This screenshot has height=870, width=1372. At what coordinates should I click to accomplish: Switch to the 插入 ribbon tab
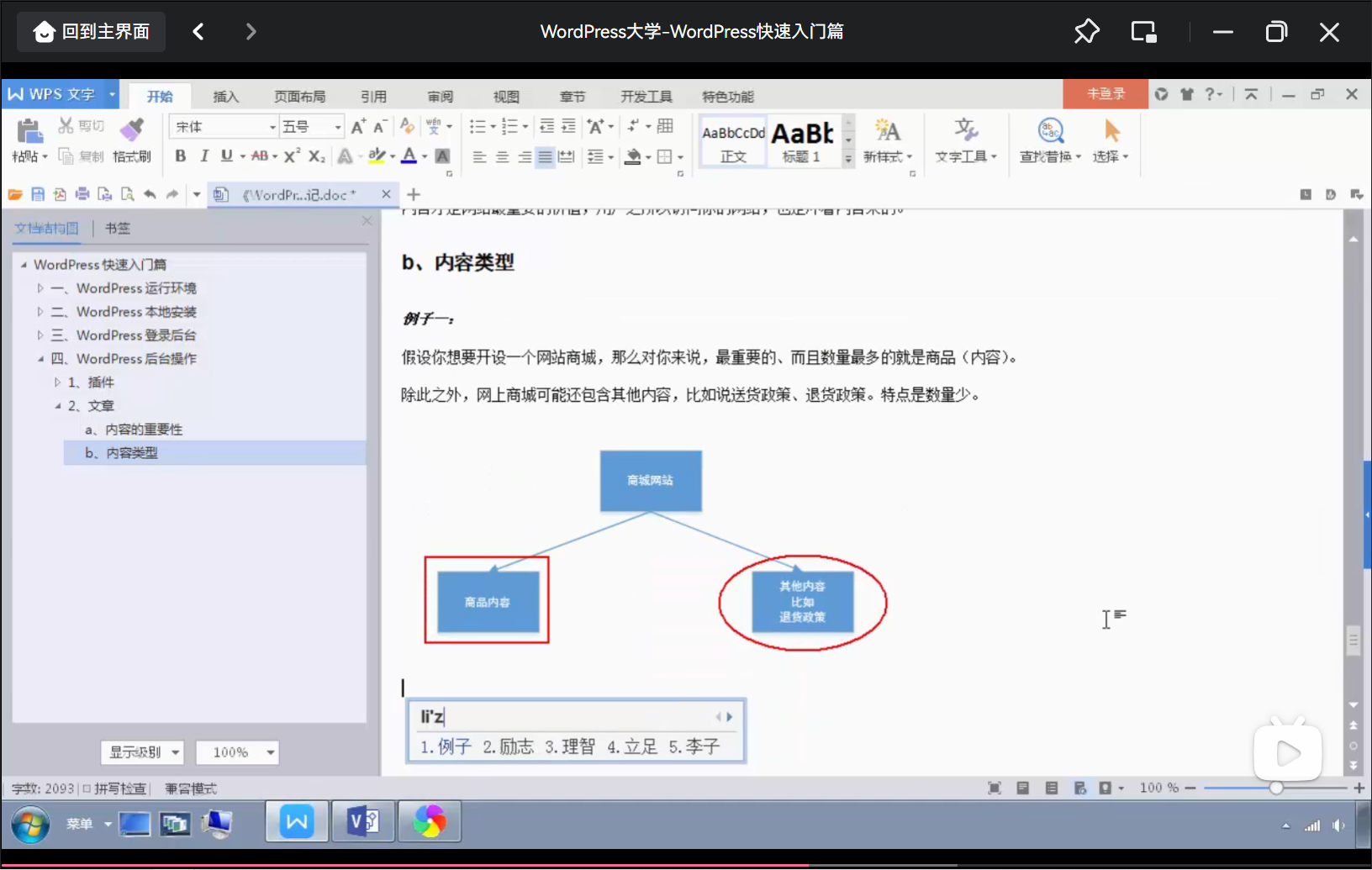coord(225,96)
